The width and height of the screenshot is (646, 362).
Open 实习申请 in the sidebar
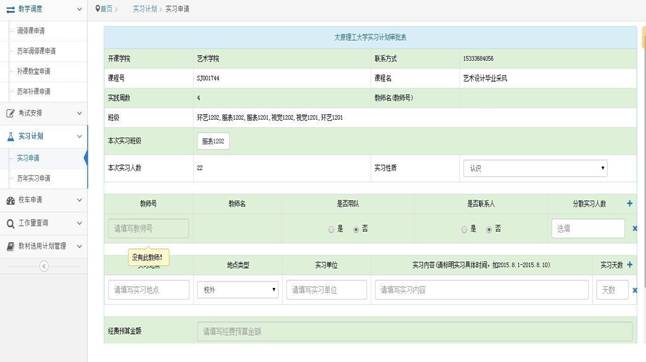[x=28, y=158]
